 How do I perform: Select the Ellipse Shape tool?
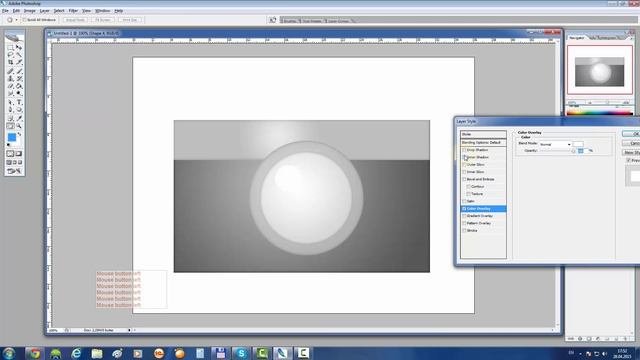coord(19,110)
